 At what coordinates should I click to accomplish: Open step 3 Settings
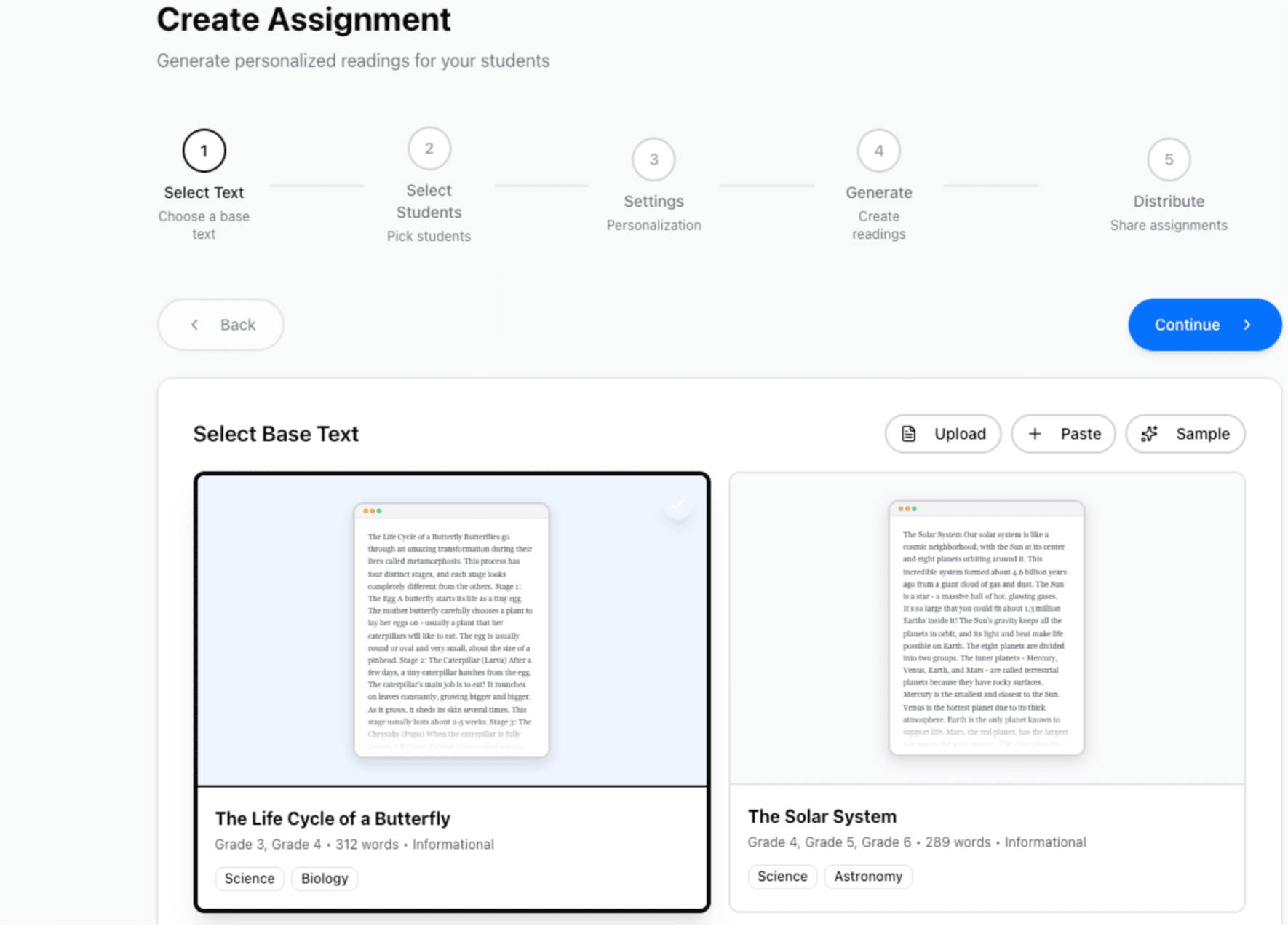pyautogui.click(x=653, y=159)
